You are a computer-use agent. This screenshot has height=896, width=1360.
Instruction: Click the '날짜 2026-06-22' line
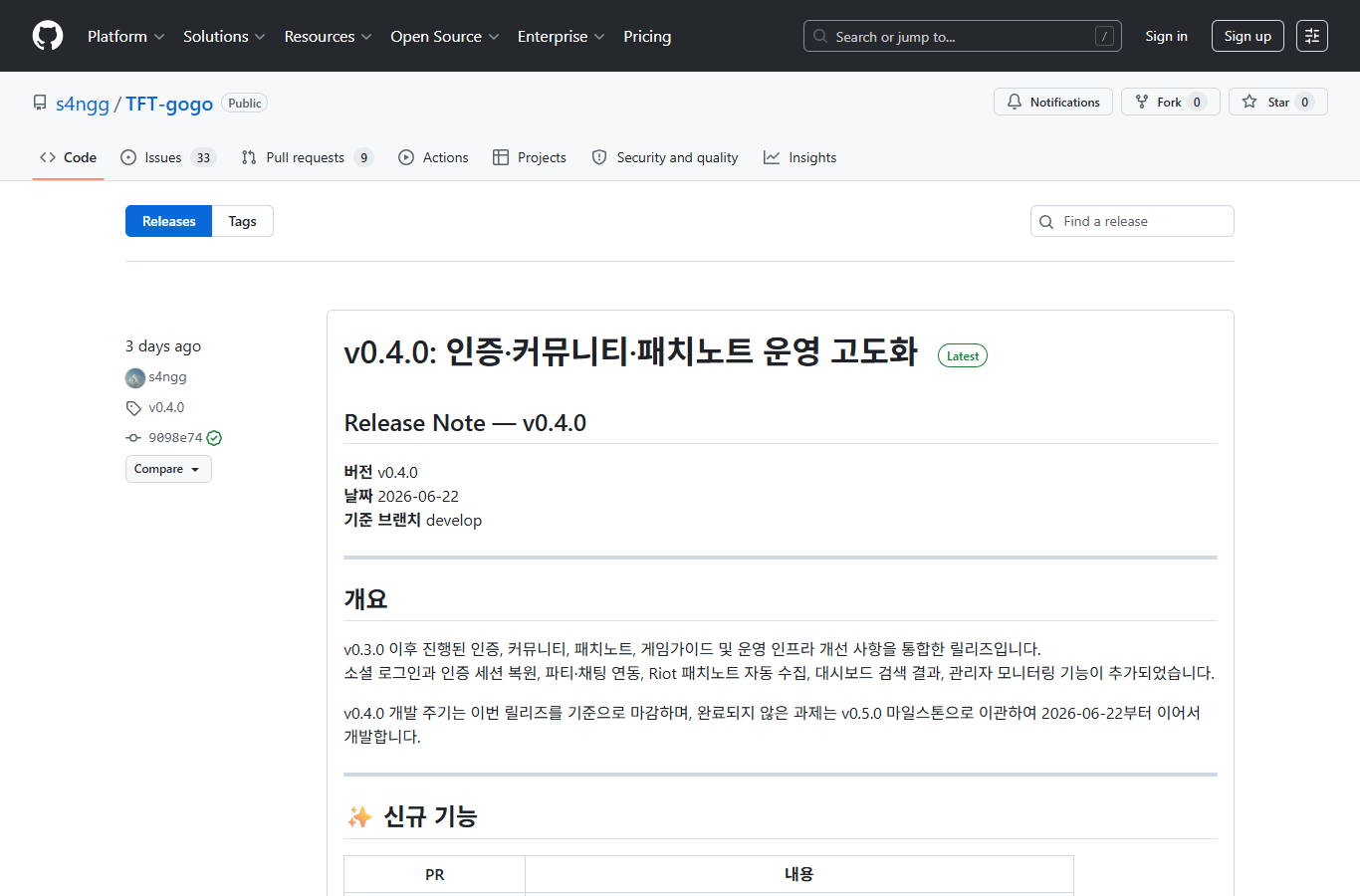(401, 496)
